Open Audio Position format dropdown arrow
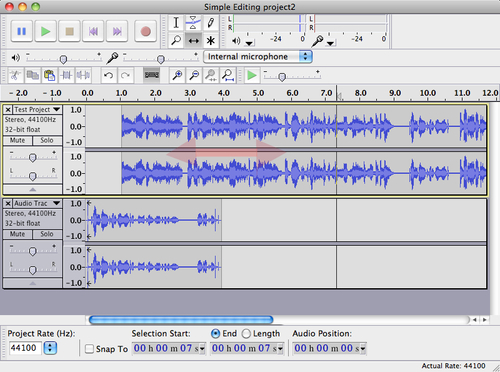 click(363, 349)
